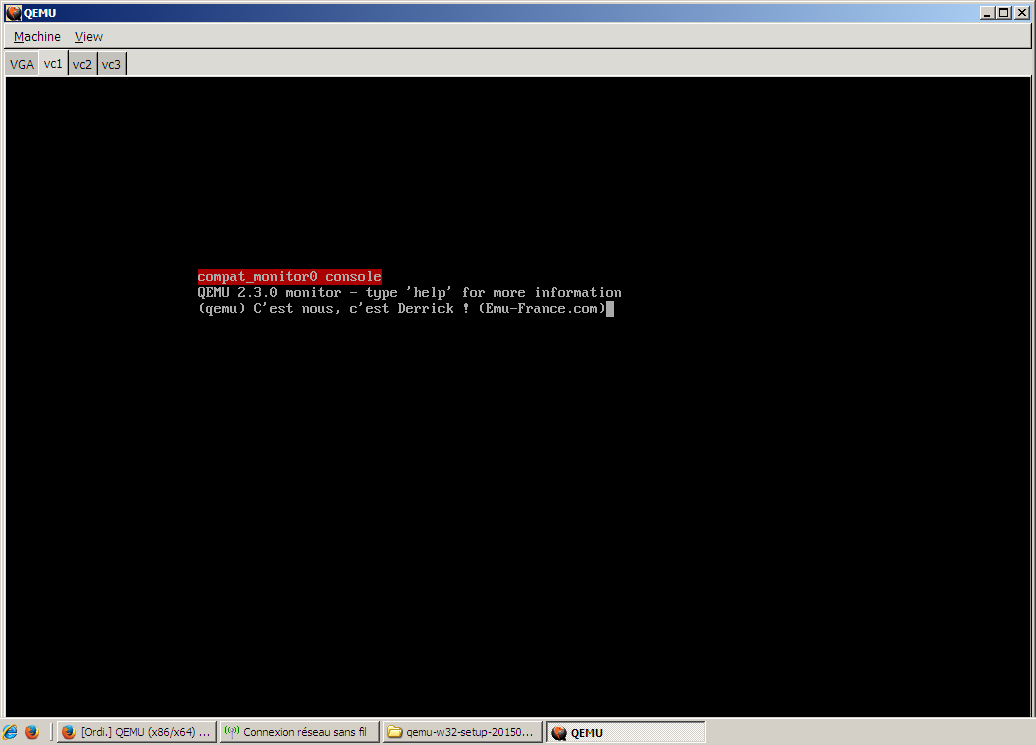
Task: Launch Firefox from quick launch
Action: 32,732
